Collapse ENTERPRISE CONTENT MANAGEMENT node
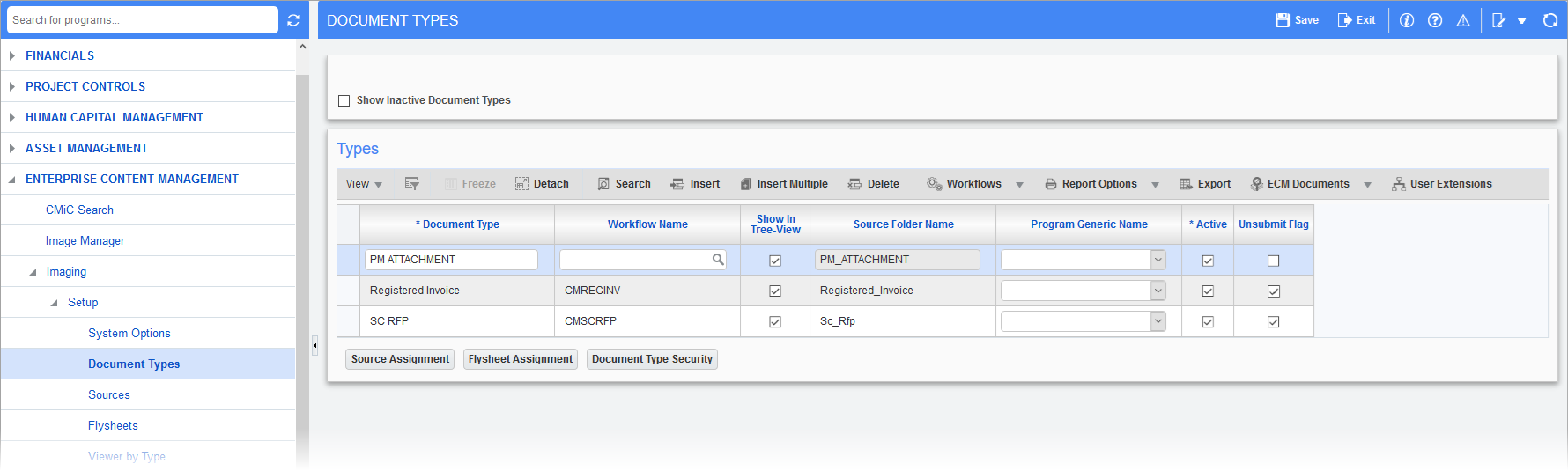The height and width of the screenshot is (471, 1568). click(11, 180)
